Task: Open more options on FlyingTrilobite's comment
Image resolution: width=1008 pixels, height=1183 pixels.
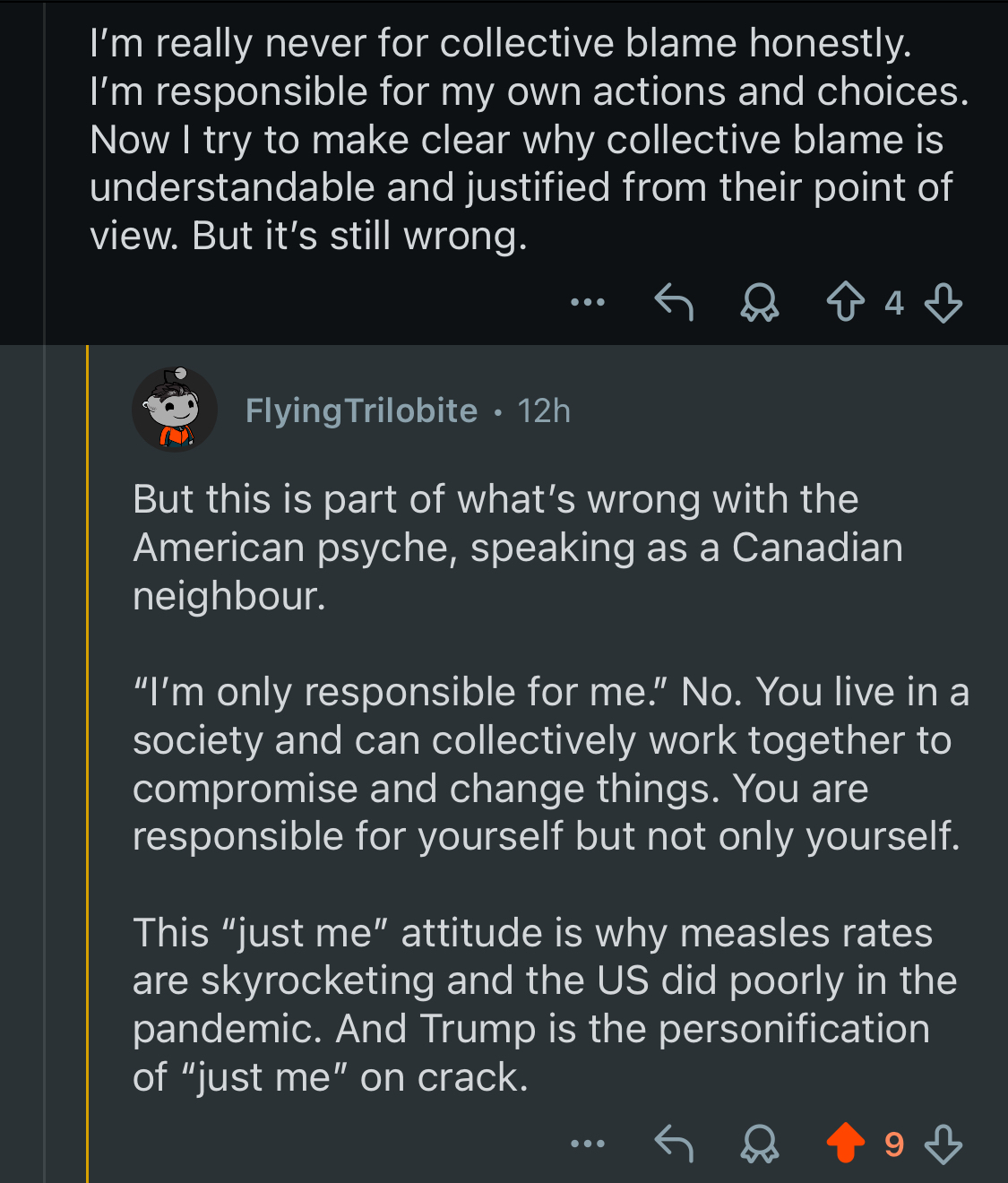Action: tap(588, 1144)
